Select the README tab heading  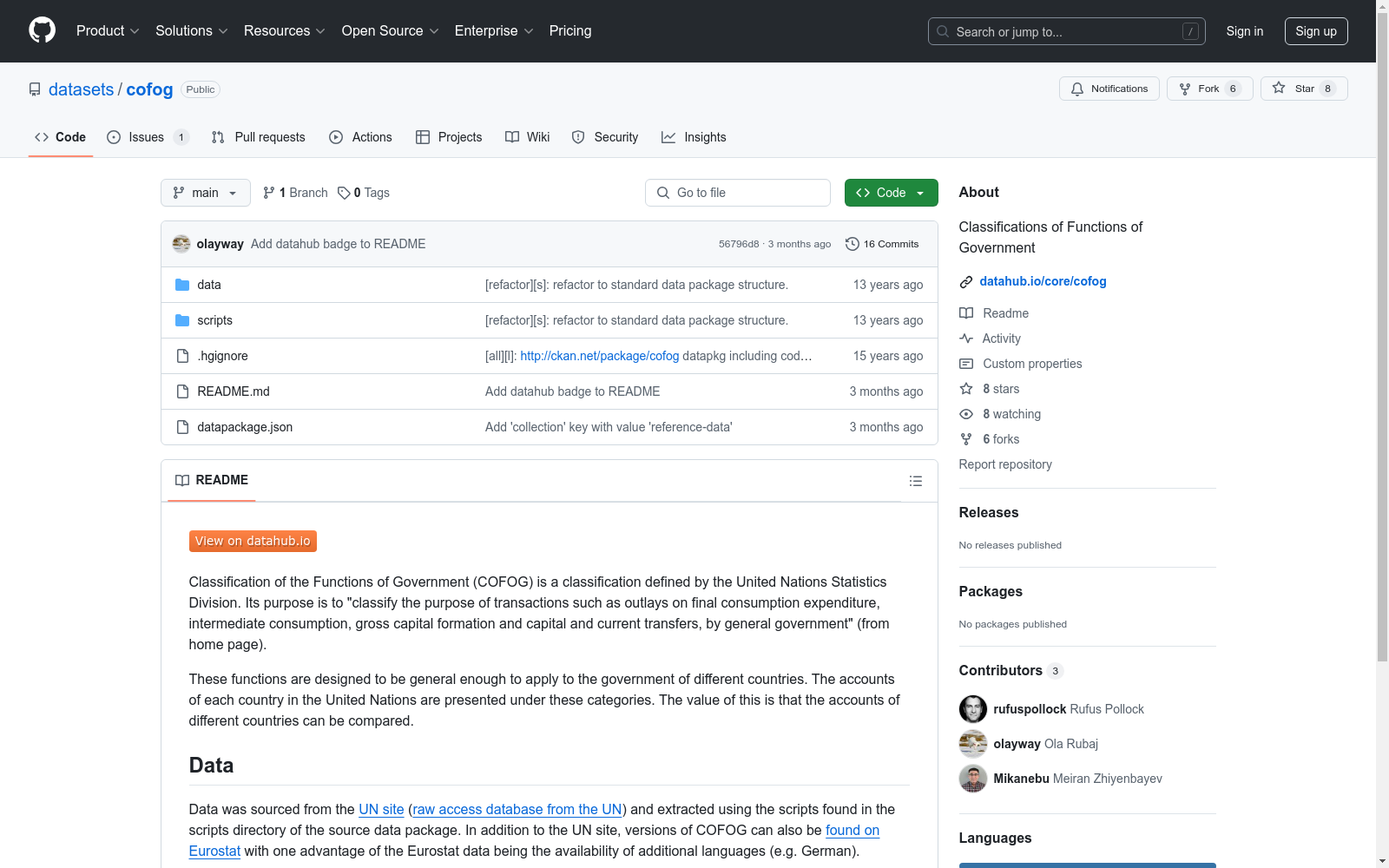click(212, 480)
